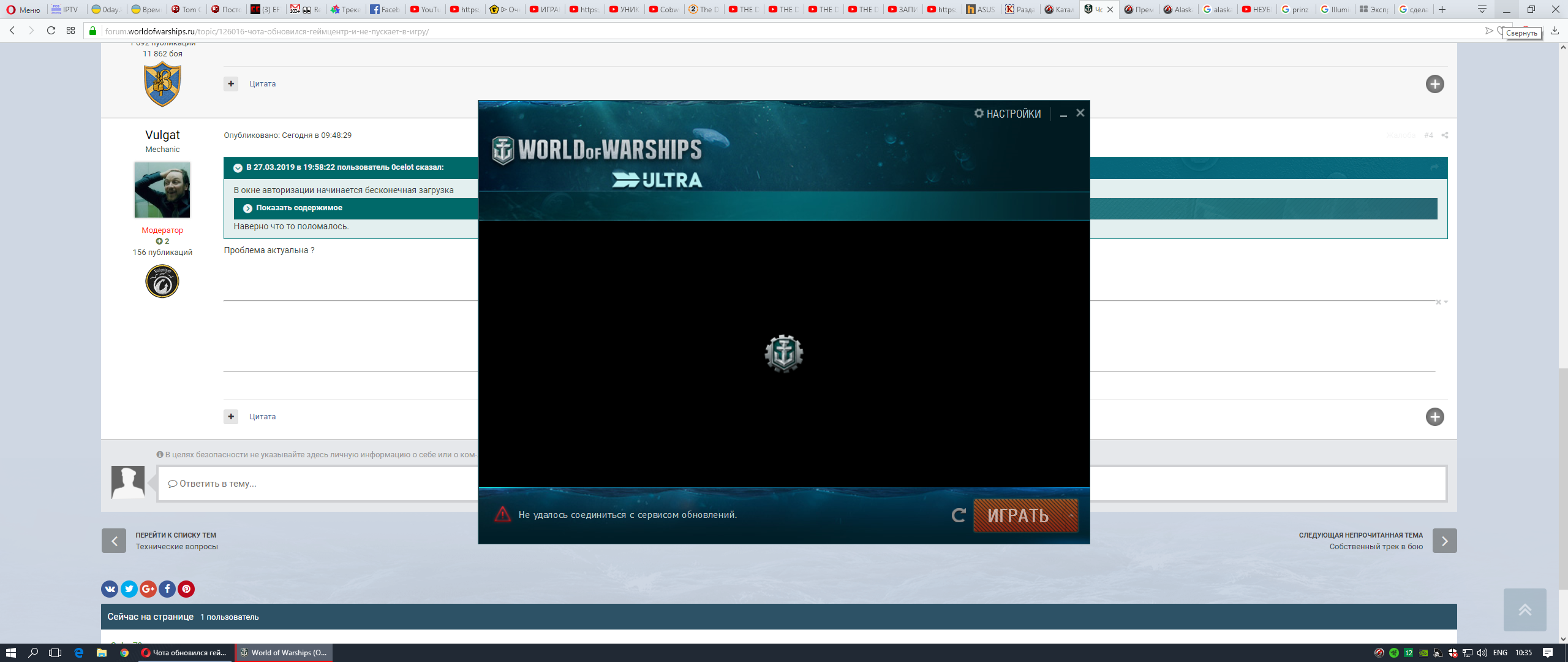Click the orange ИГРАТЬ play button
Image resolution: width=1568 pixels, height=662 pixels.
click(1026, 516)
